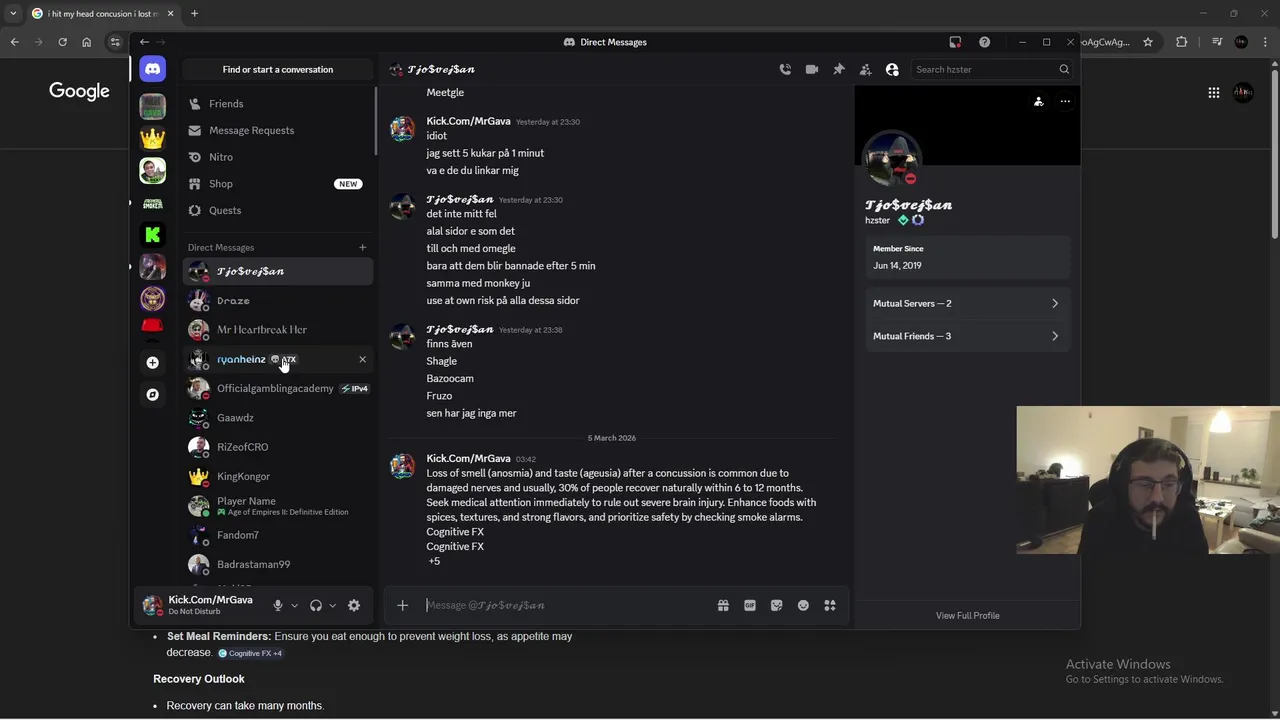Open DM with Draze
Viewport: 1280px width, 720px height.
278,300
